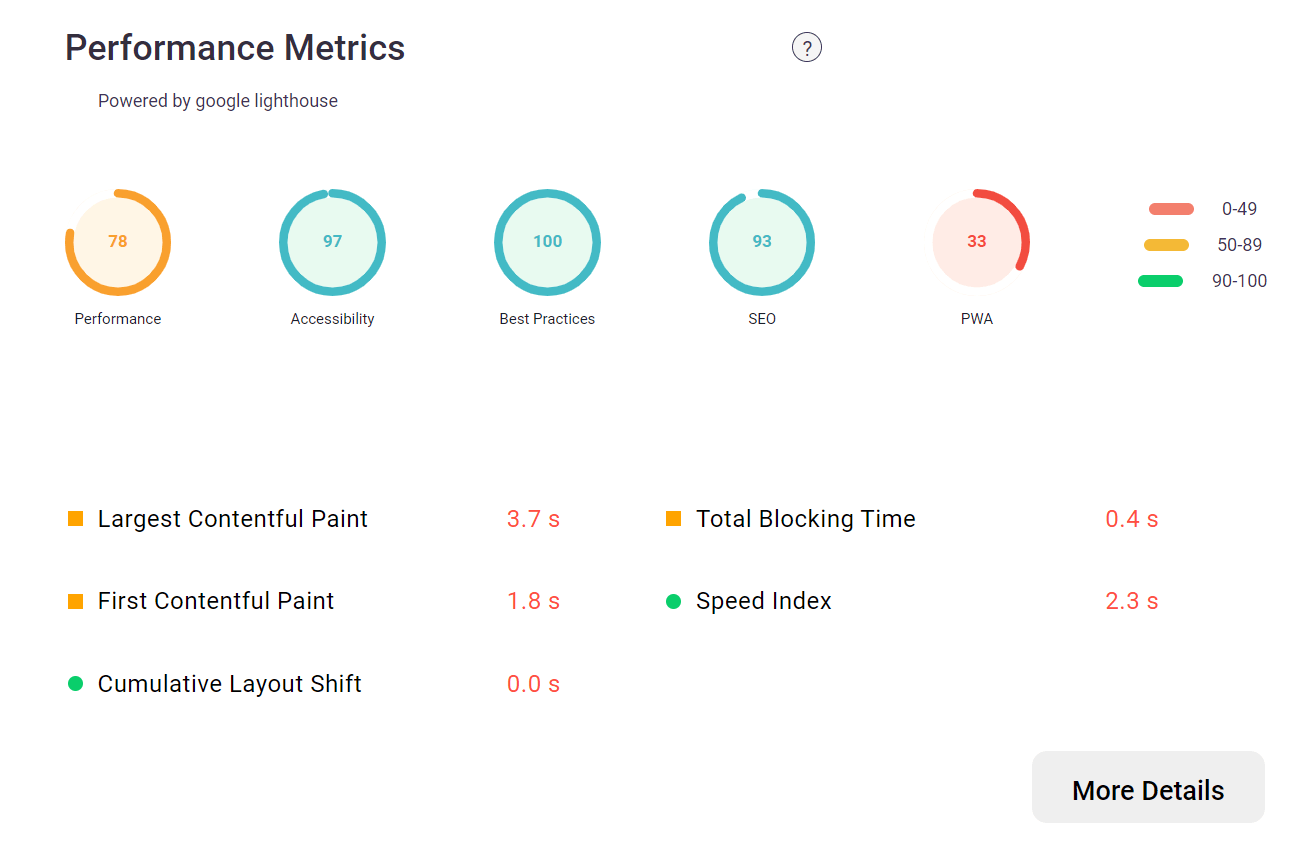Click the green dot beside Speed Index
Image resolution: width=1310 pixels, height=845 pixels.
click(673, 601)
